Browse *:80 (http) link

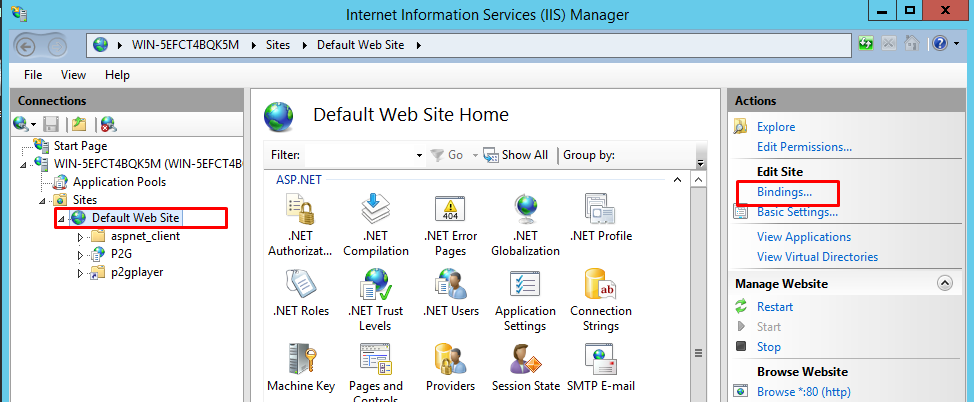pos(803,392)
